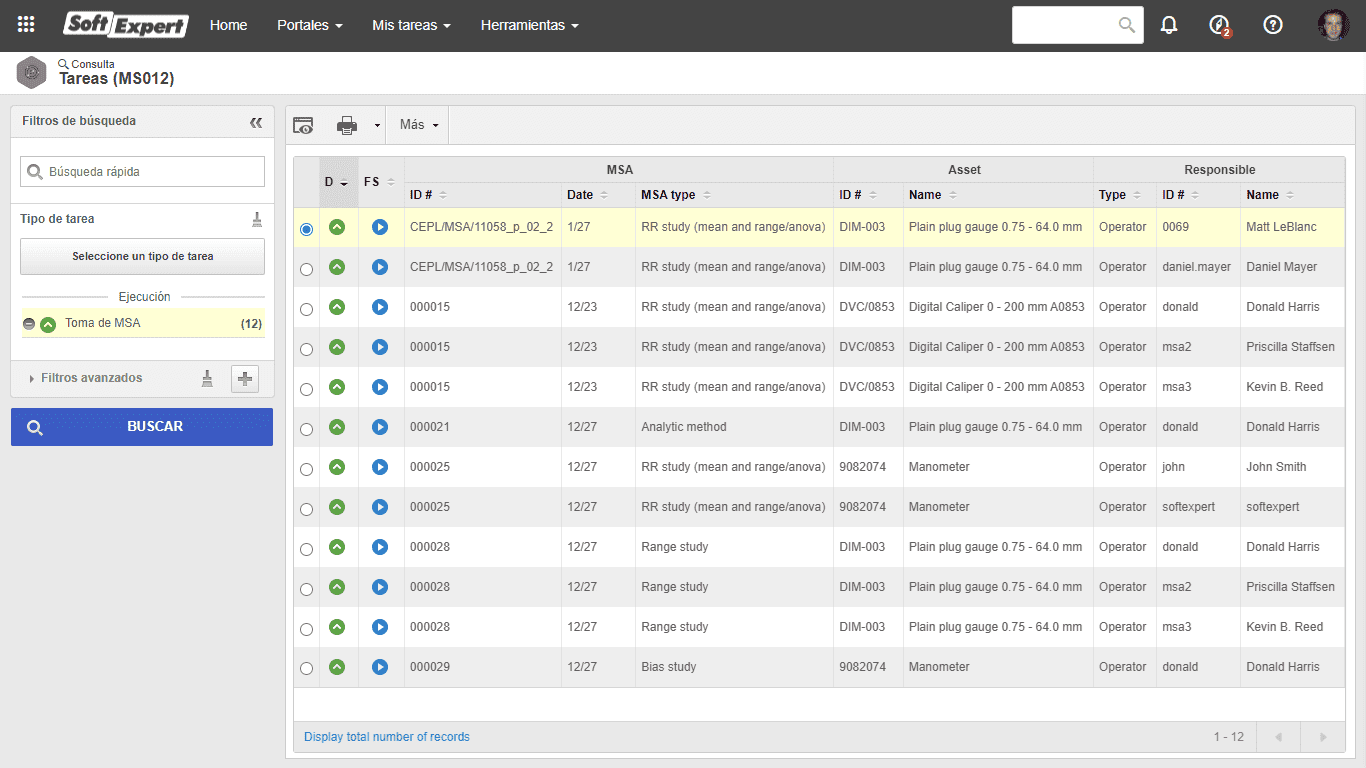The height and width of the screenshot is (768, 1366).
Task: Click Display total number of records link
Action: pos(387,737)
